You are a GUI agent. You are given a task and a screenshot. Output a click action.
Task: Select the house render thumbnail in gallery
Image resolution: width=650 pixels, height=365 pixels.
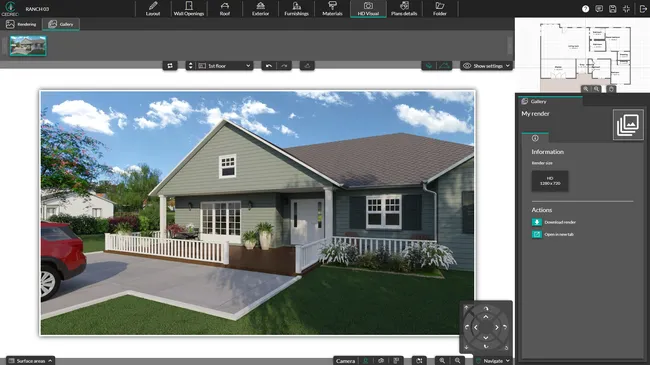[28, 46]
